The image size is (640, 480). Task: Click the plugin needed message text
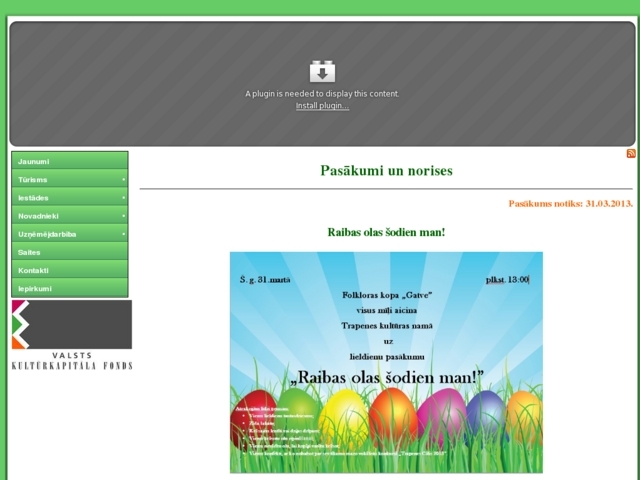coord(322,94)
